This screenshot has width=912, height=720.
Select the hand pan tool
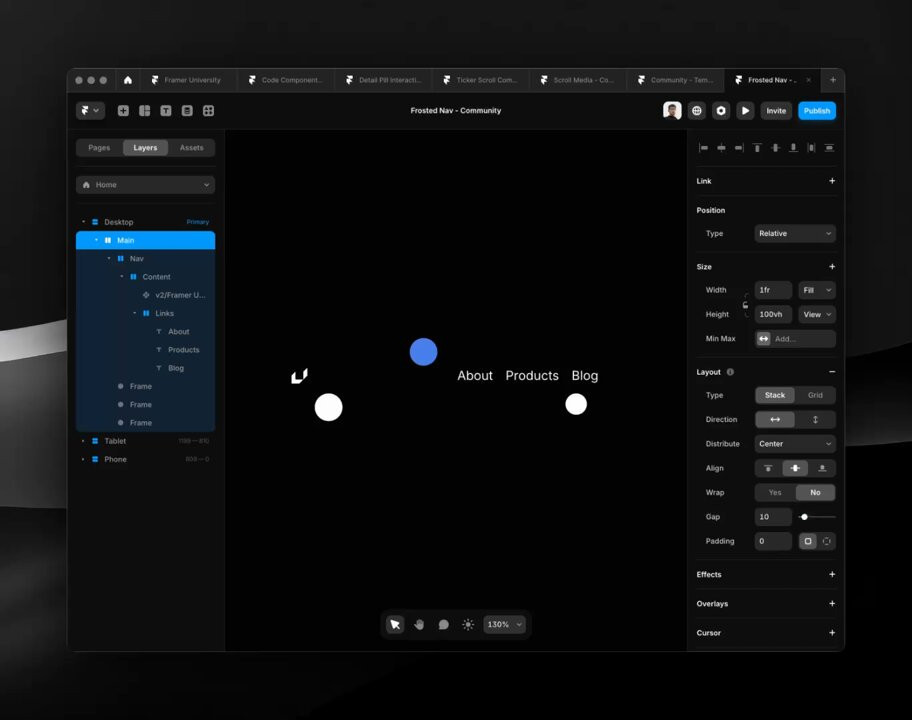(419, 624)
